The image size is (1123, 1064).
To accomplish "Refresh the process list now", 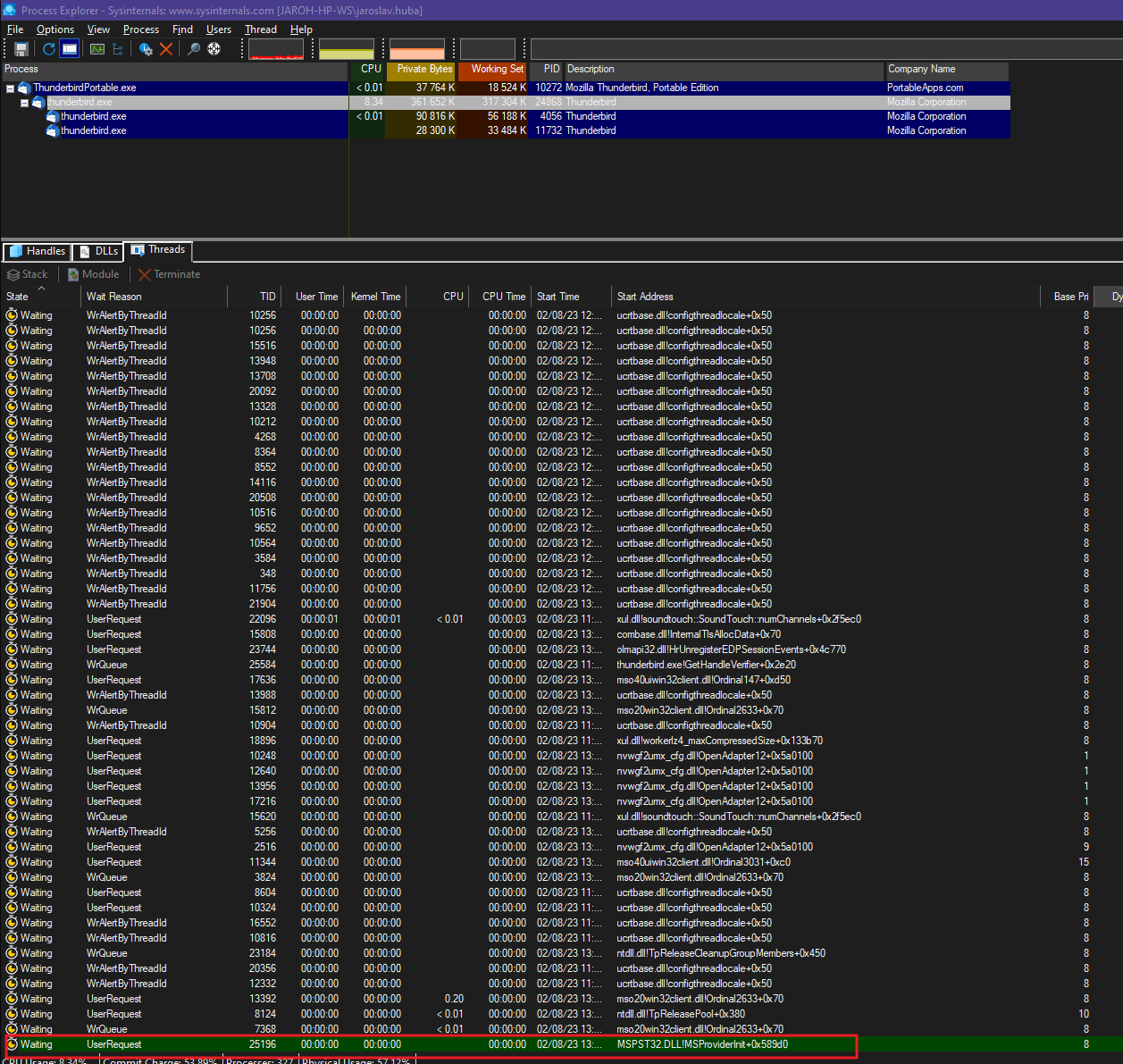I will [48, 49].
